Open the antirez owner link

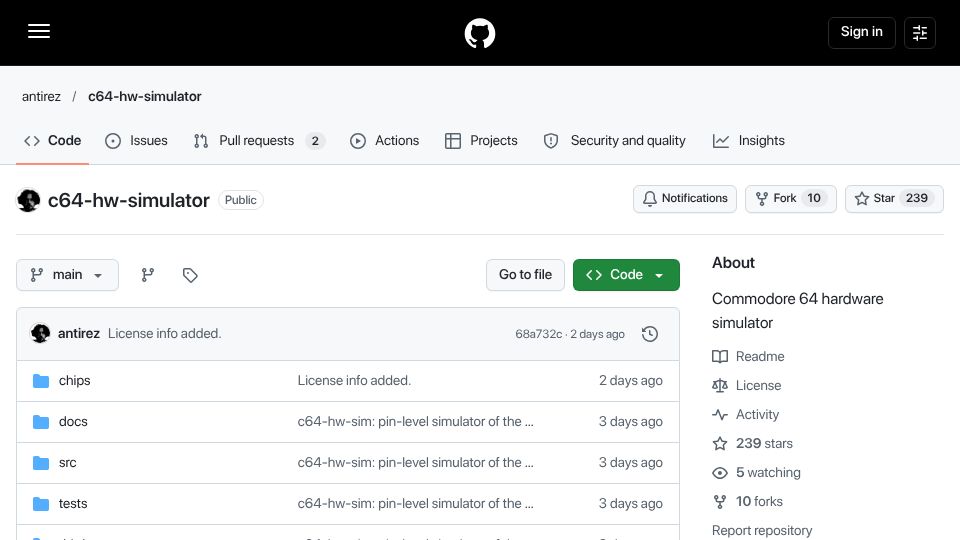(x=41, y=96)
